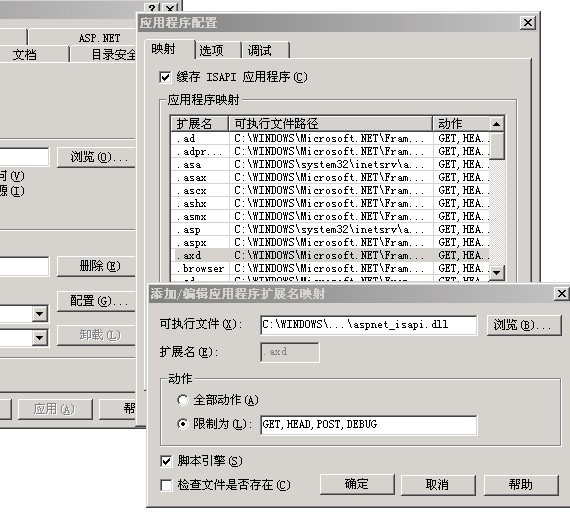Click the scroll-up arrow of the mappings list
Viewport: 570px width, 513px height.
pyautogui.click(x=496, y=124)
